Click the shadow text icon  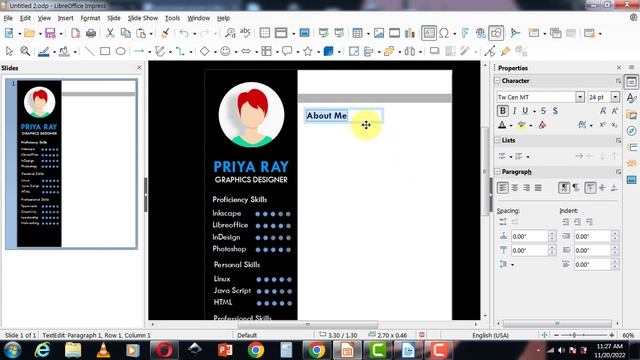point(555,111)
